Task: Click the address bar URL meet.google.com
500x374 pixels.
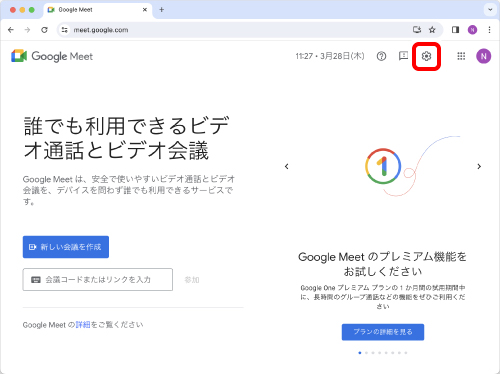Action: 101,30
